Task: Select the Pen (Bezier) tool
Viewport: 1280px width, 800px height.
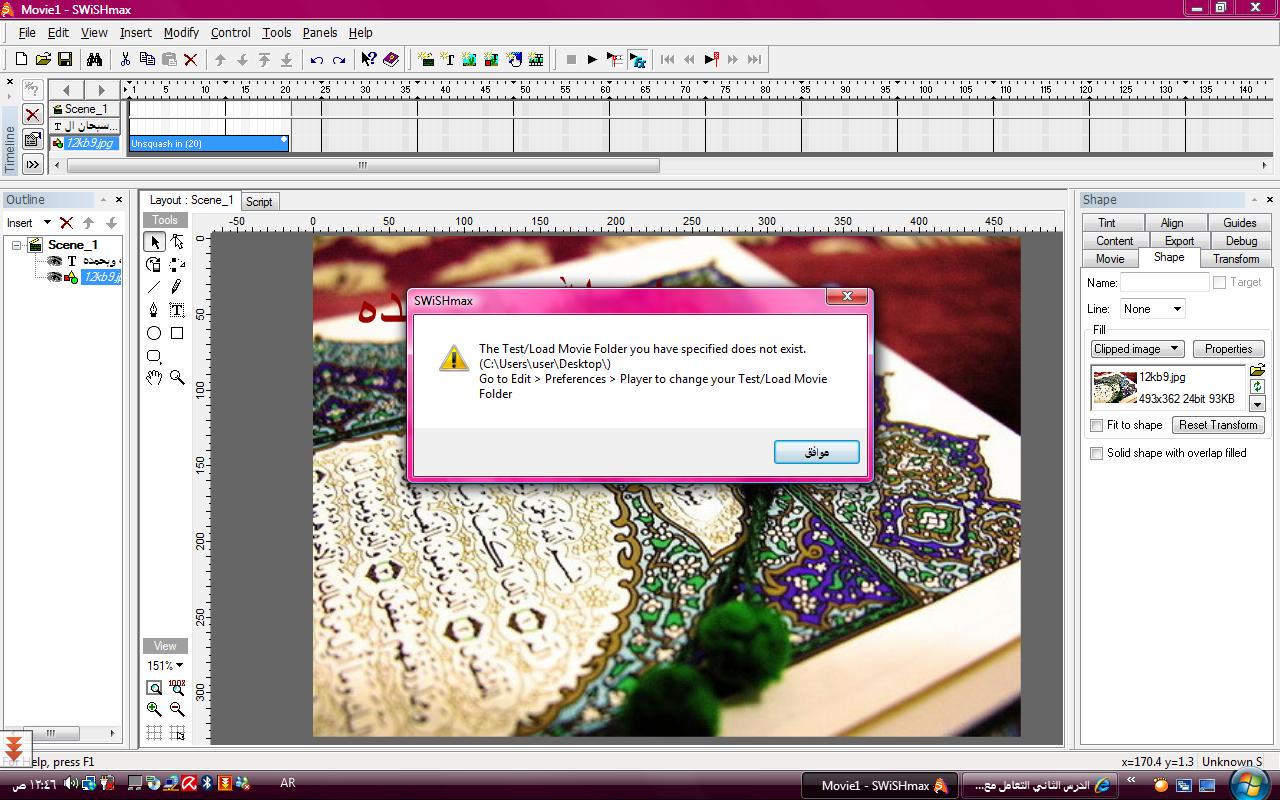Action: tap(154, 310)
